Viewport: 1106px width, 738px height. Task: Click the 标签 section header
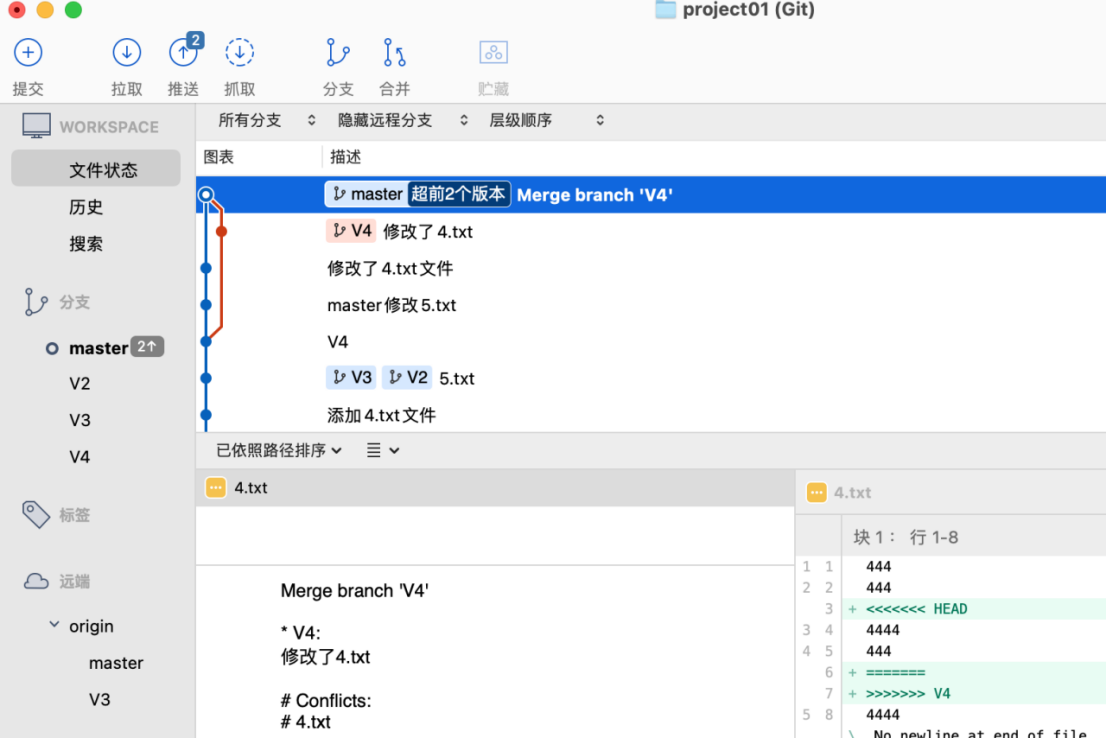click(75, 515)
